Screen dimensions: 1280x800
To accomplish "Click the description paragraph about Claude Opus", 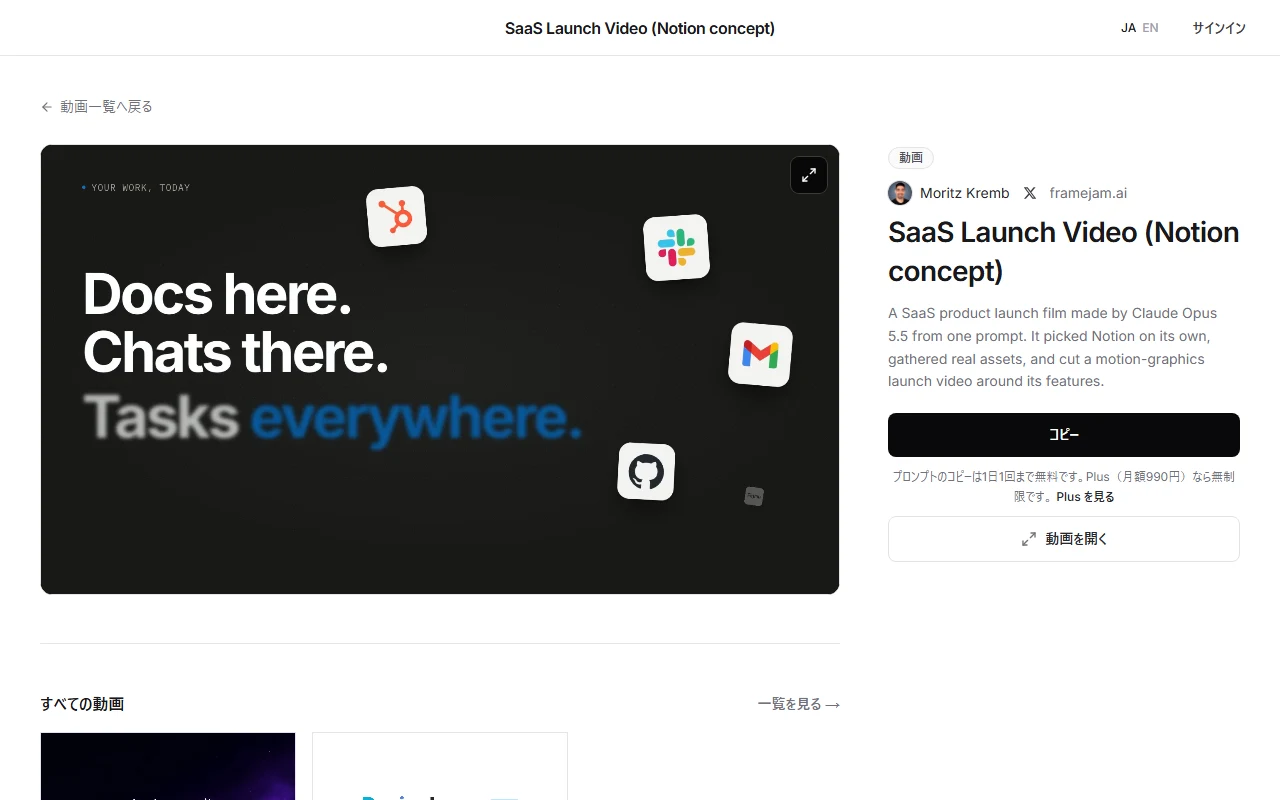I will click(x=1053, y=347).
